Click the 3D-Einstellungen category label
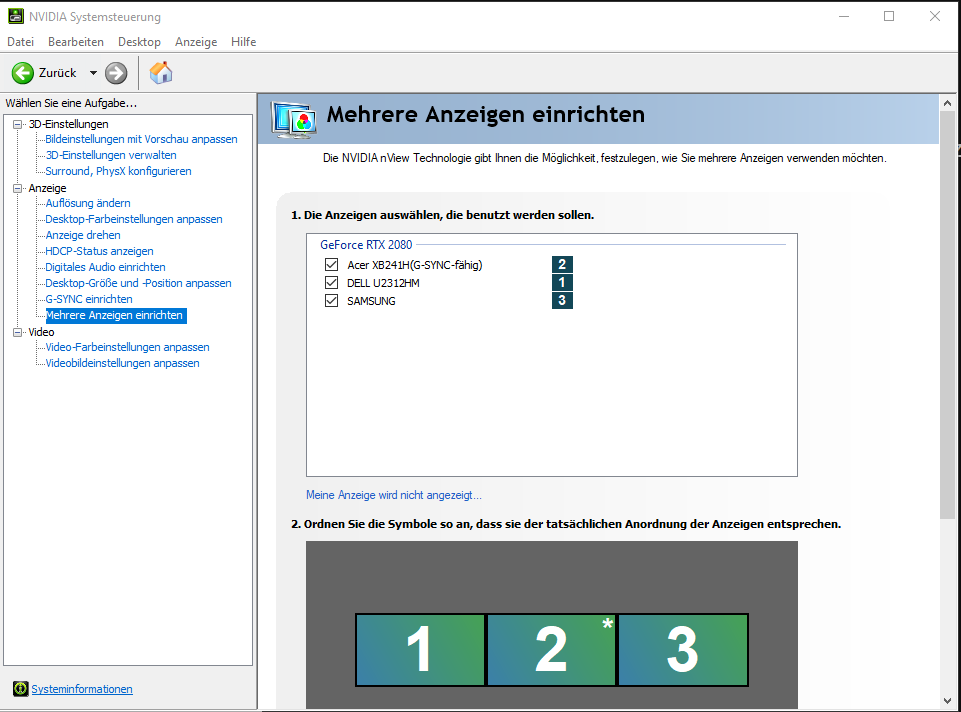 (69, 124)
